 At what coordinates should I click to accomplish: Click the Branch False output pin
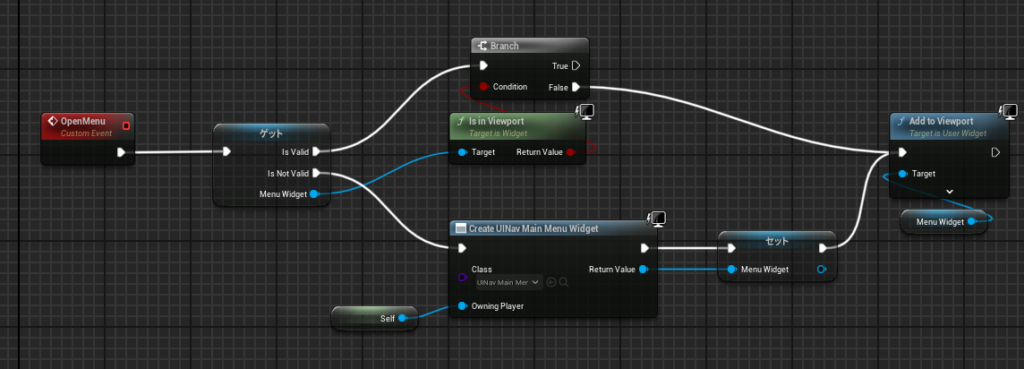[x=576, y=87]
